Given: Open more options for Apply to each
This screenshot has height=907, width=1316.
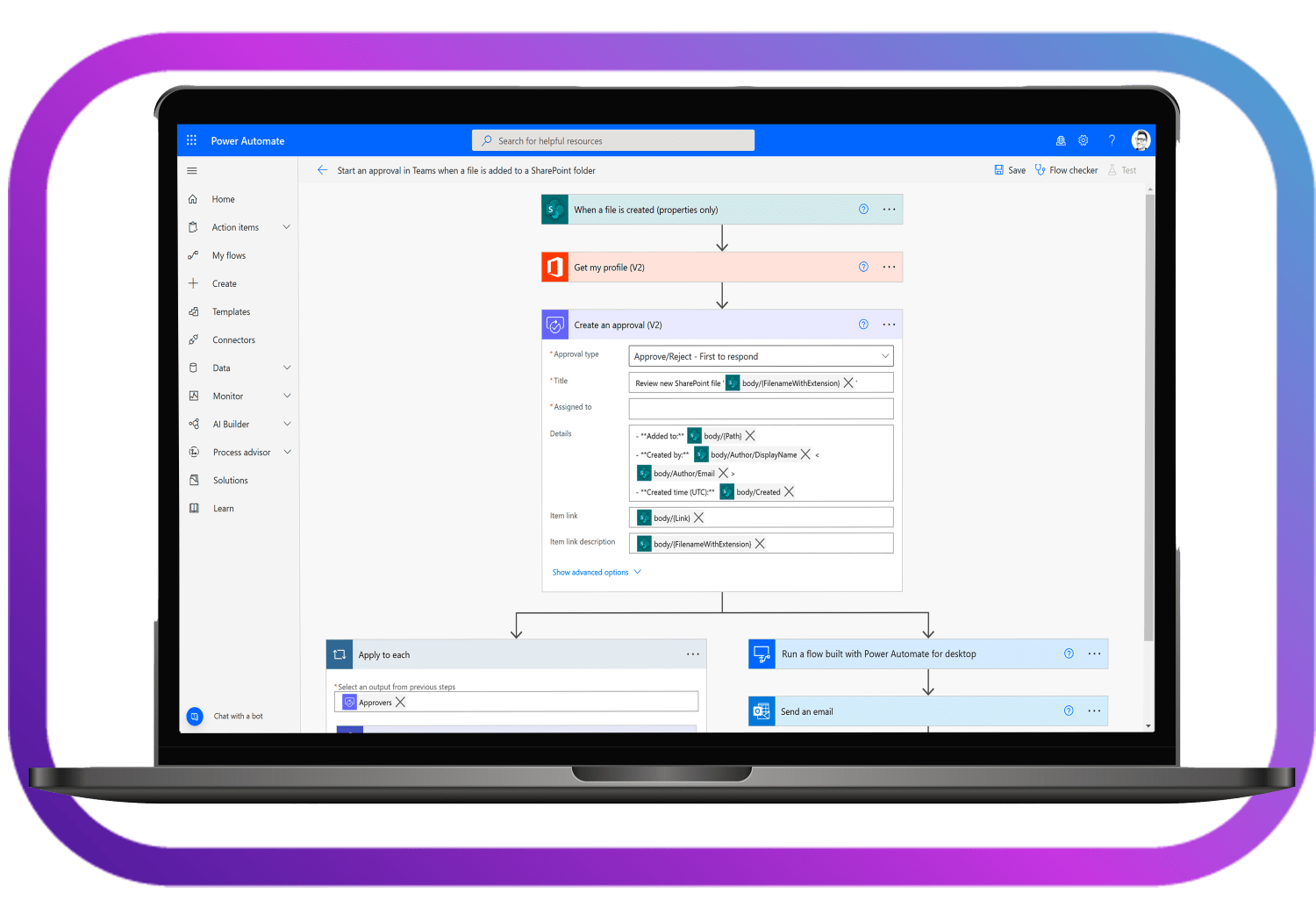Looking at the screenshot, I should pos(693,654).
